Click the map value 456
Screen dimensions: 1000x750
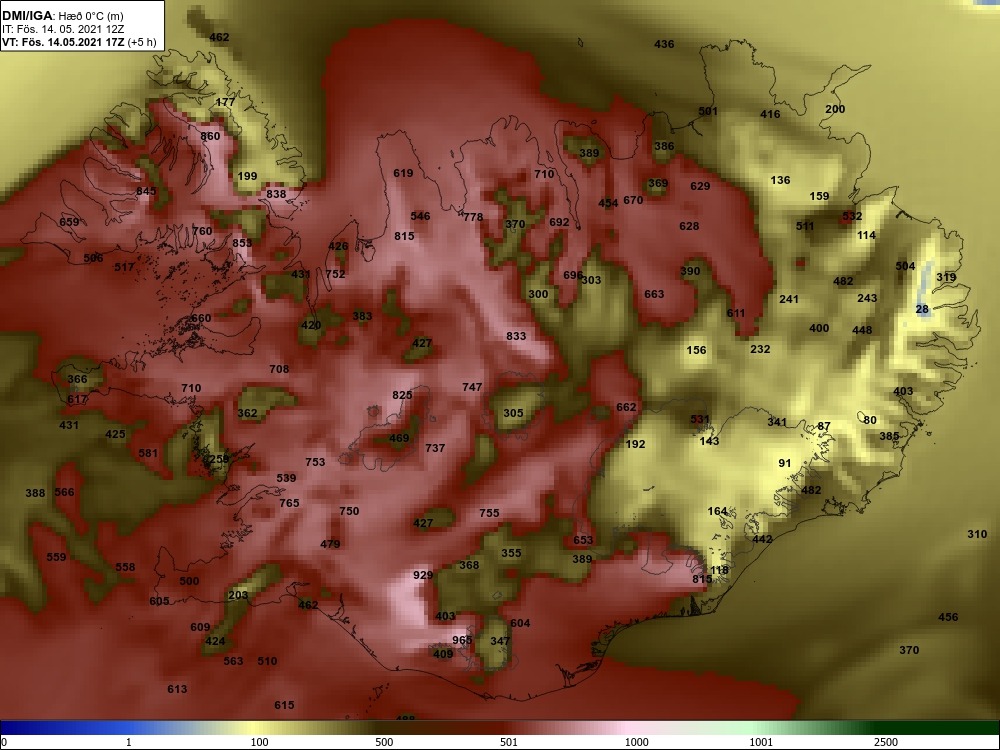tap(948, 617)
